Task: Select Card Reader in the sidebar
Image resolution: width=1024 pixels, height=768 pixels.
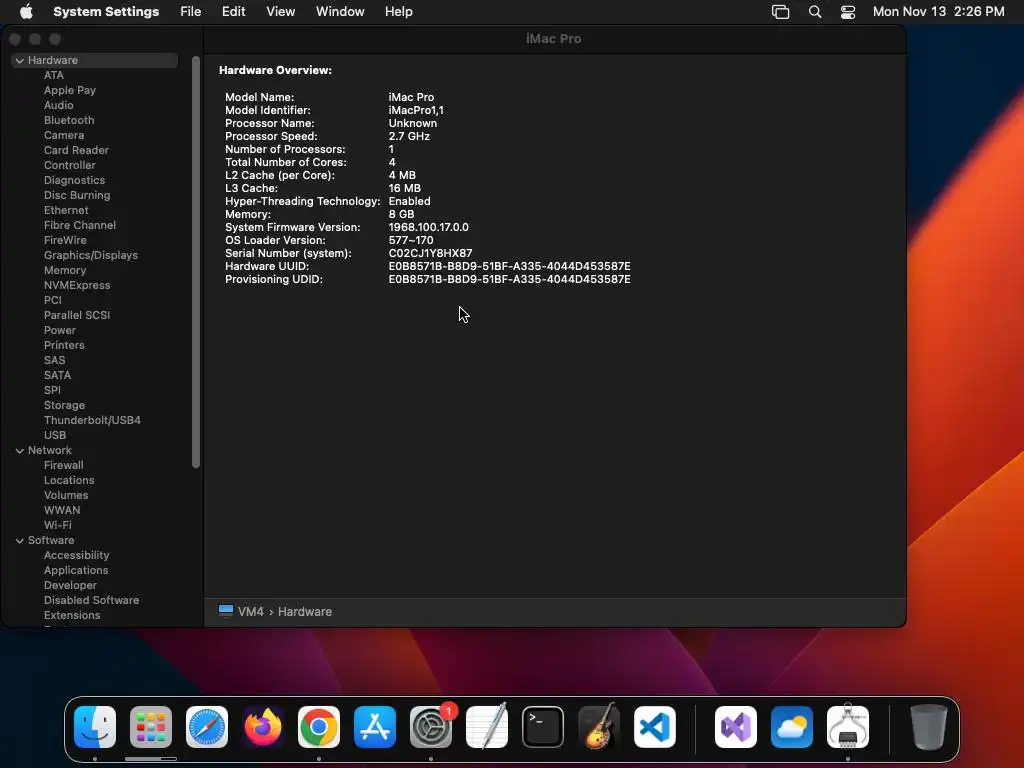Action: (76, 150)
